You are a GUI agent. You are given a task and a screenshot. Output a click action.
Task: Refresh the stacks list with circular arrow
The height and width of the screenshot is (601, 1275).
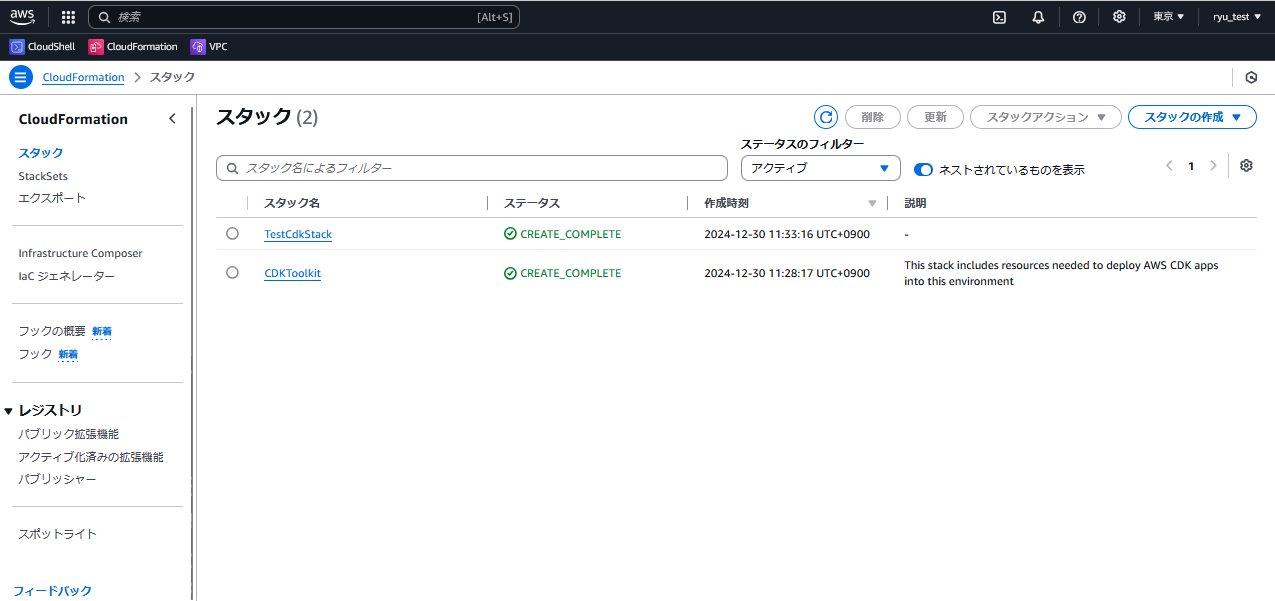click(825, 117)
